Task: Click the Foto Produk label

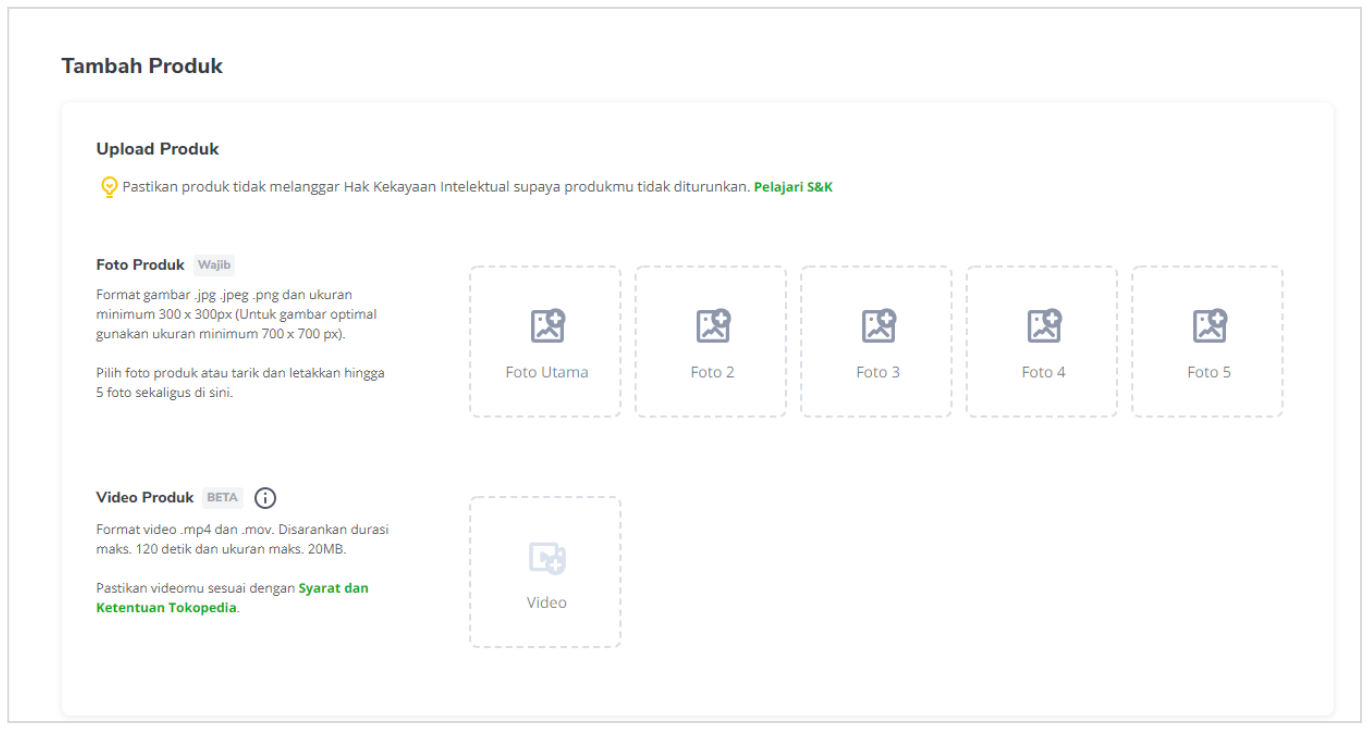Action: tap(140, 265)
